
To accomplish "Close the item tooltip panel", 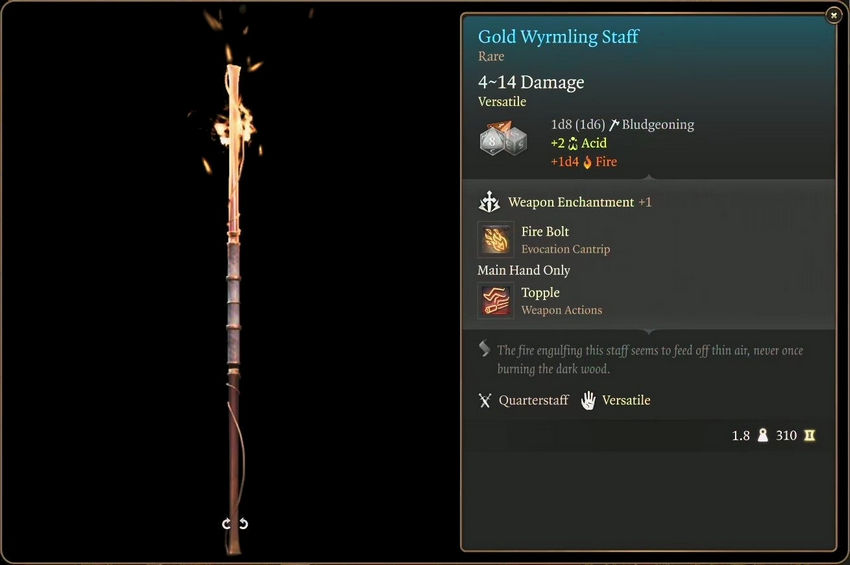I will [x=833, y=16].
